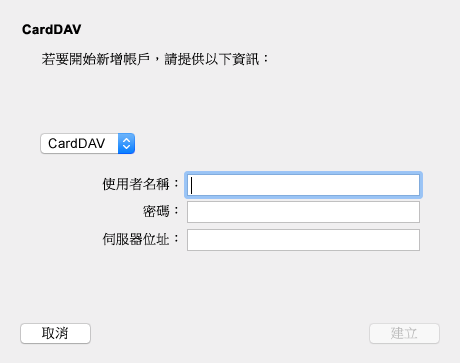
Task: Click the CardDAV text inside the popup button
Action: point(77,144)
